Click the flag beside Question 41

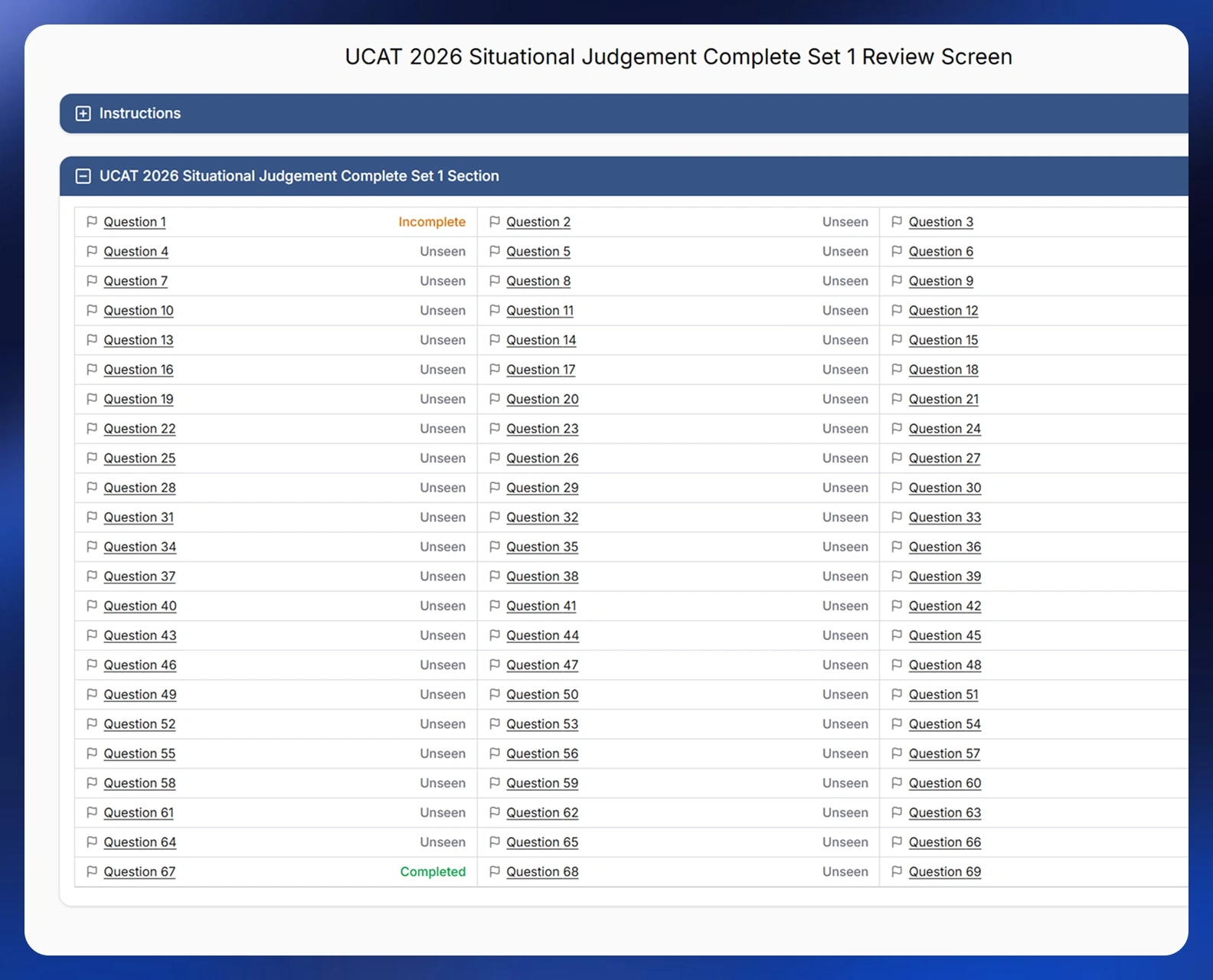pos(495,606)
